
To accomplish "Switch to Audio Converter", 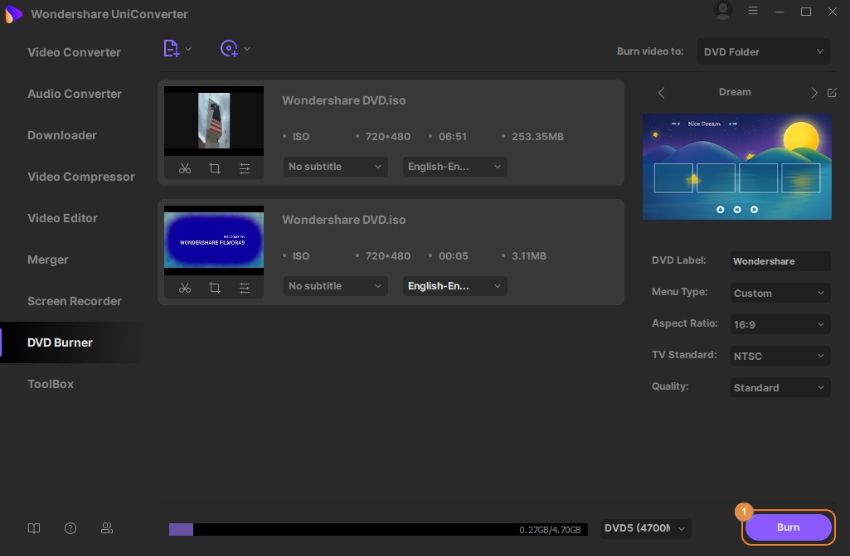I will 75,94.
